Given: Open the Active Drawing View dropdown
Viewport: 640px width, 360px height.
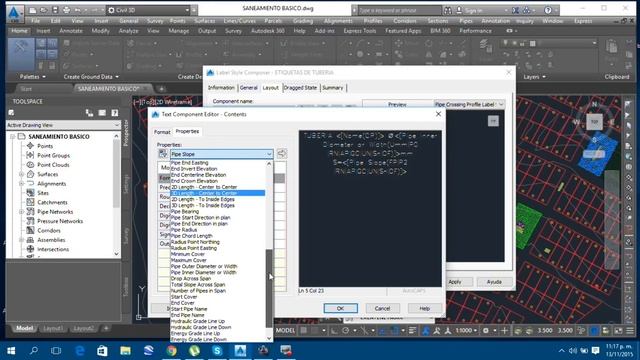Looking at the screenshot, I should click(63, 125).
